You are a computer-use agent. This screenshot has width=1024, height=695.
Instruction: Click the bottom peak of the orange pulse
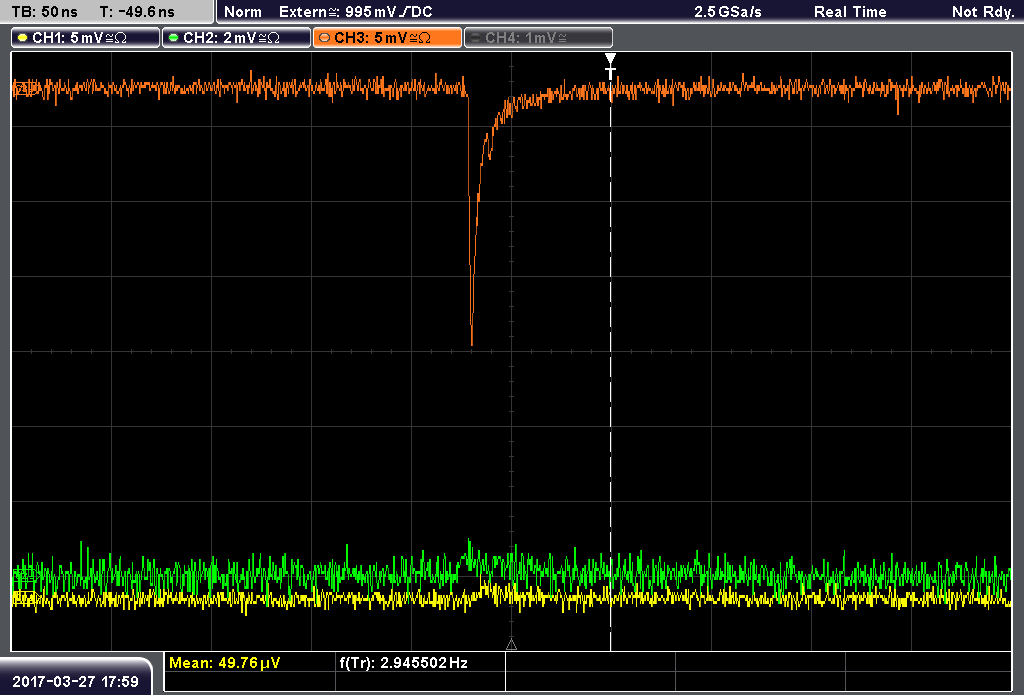pyautogui.click(x=472, y=342)
